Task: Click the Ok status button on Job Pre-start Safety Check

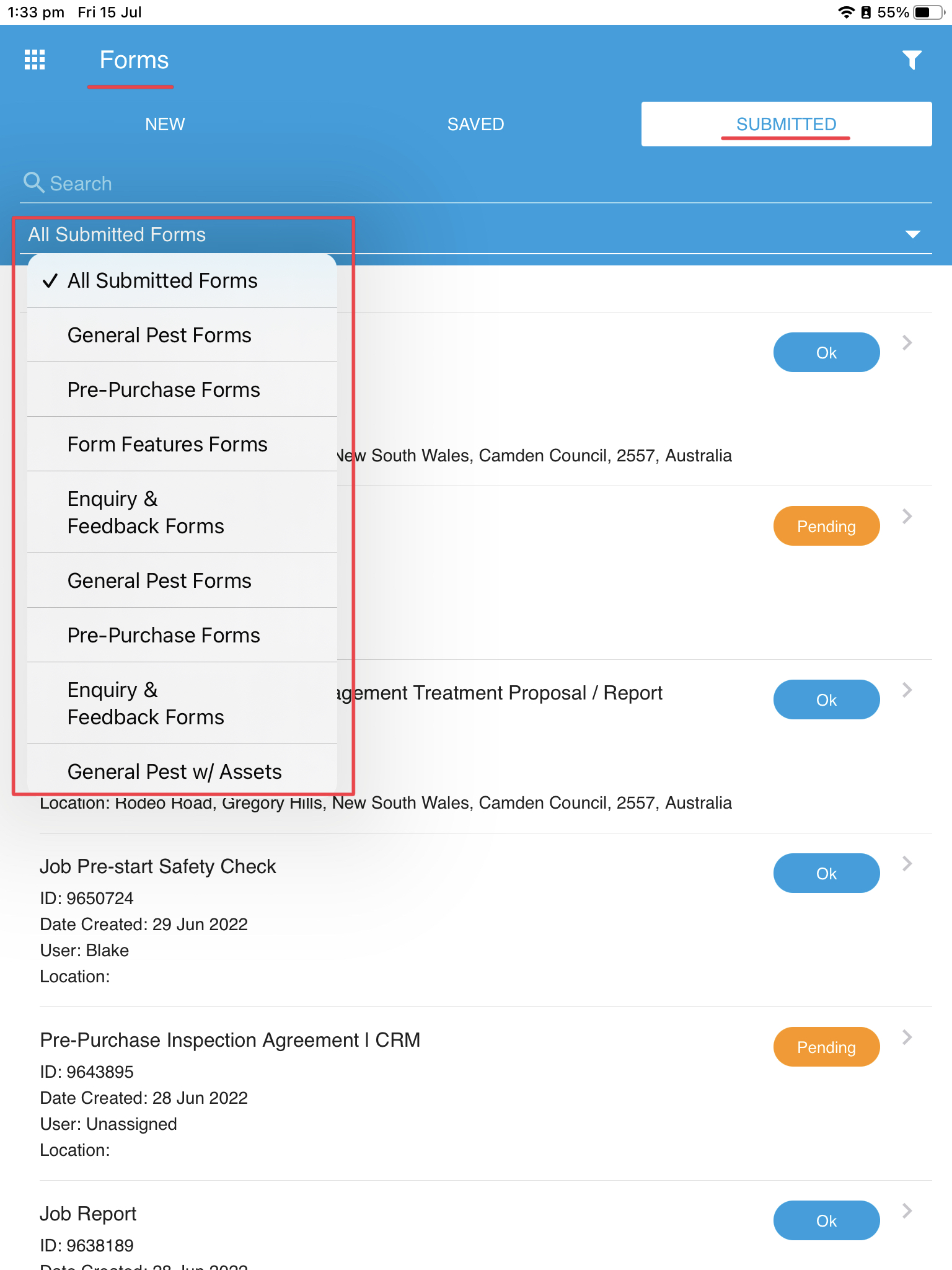Action: (x=826, y=873)
